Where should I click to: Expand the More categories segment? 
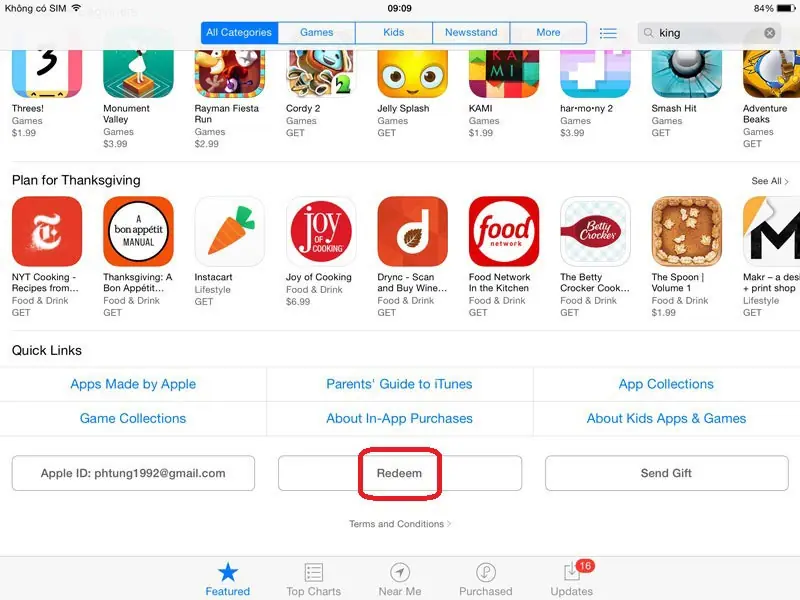[x=548, y=33]
